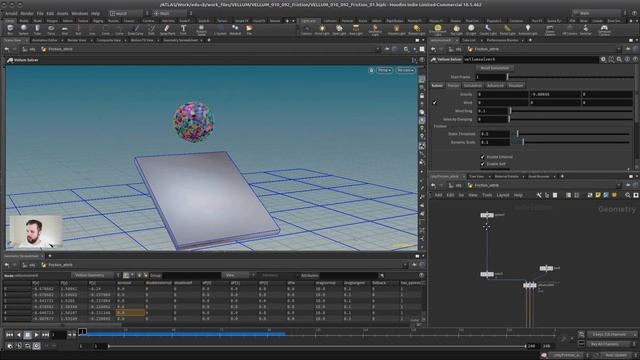
Task: Open the File menu
Action: (40, 13)
